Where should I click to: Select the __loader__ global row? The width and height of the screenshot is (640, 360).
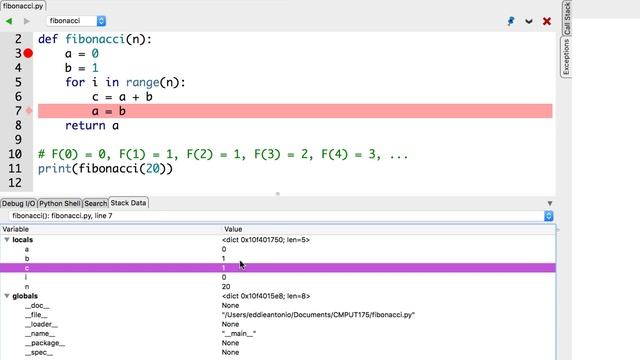(278, 324)
